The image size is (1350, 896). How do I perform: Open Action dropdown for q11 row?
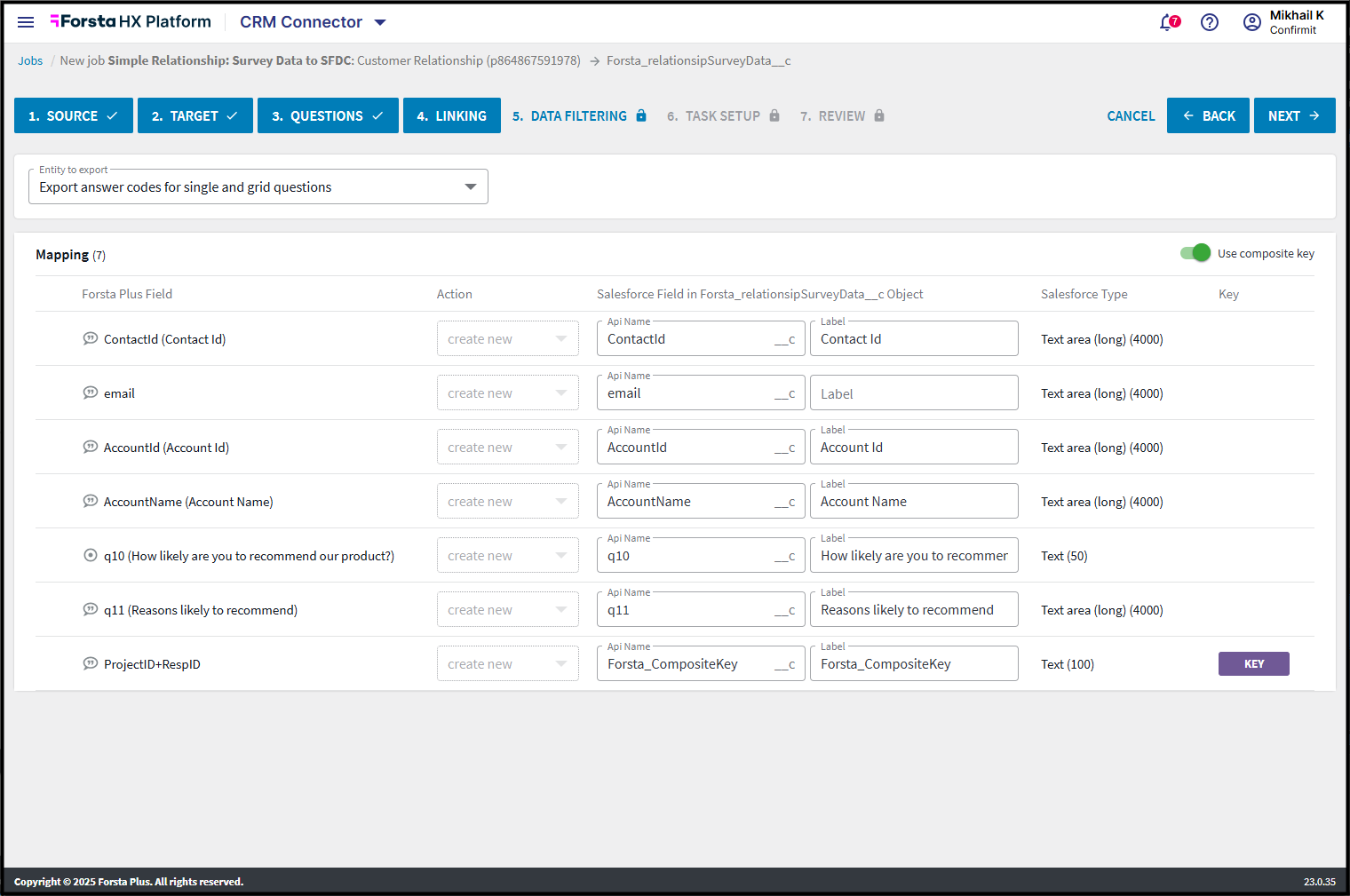508,609
